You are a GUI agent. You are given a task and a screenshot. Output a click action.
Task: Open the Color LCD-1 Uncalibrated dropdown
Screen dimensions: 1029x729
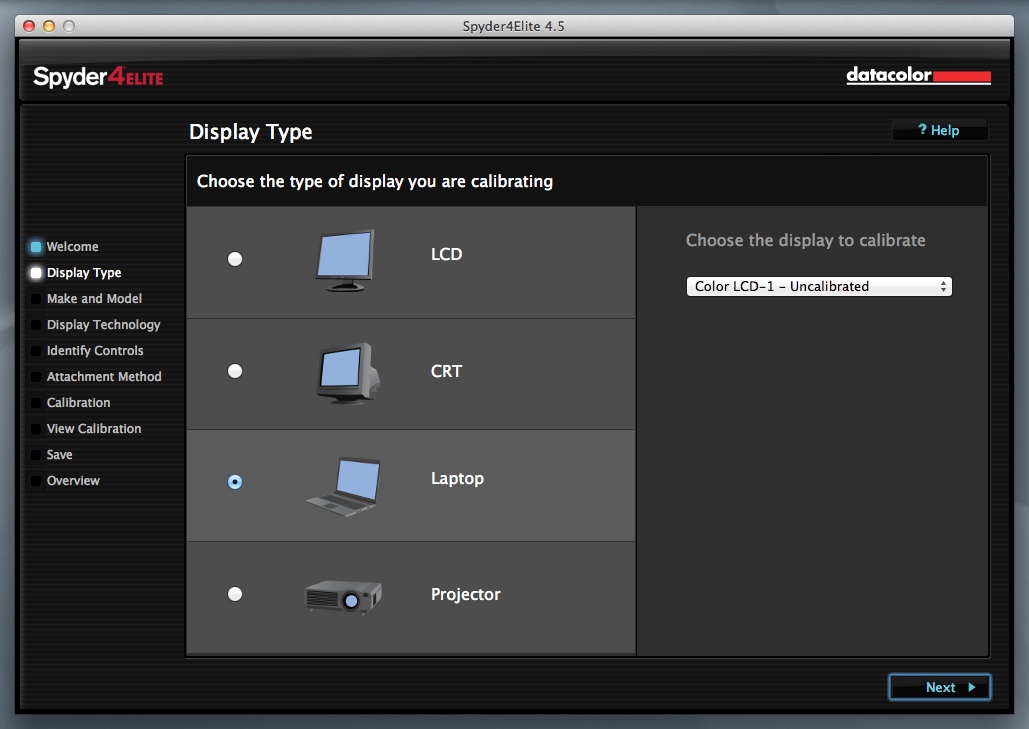pos(819,287)
